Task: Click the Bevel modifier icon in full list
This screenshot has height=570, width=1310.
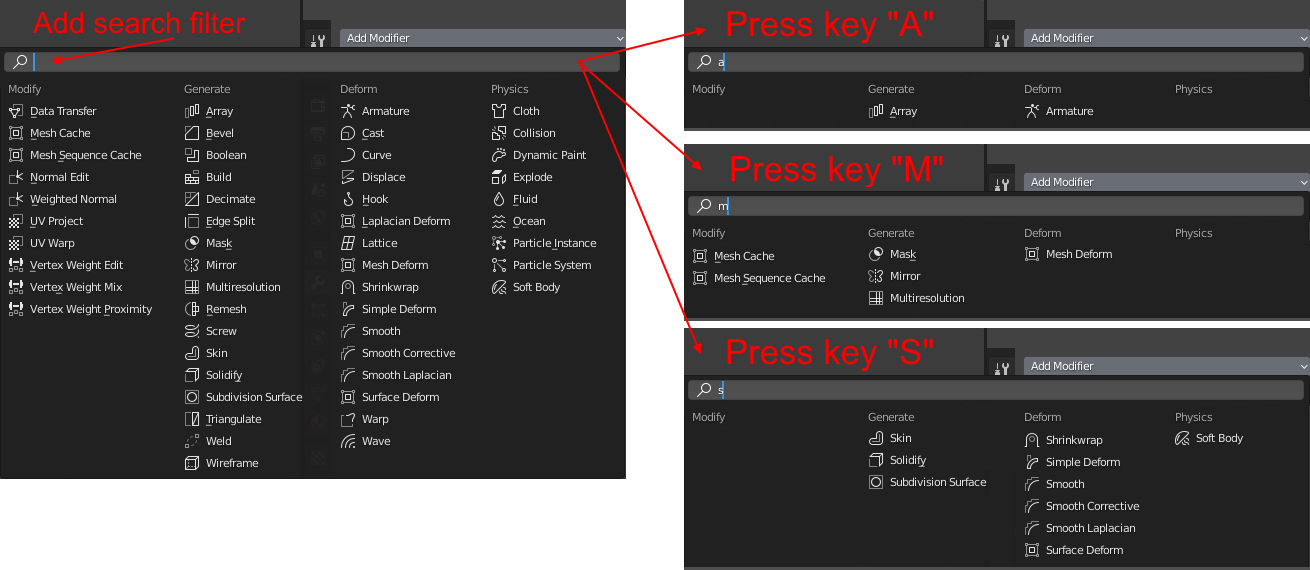Action: click(x=193, y=133)
